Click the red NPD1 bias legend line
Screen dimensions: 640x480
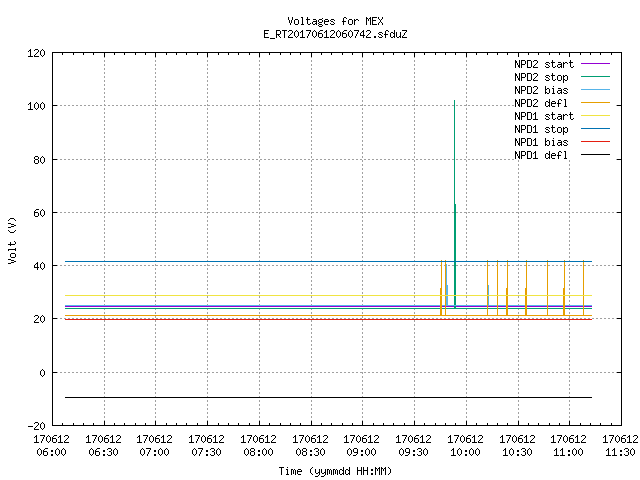(x=595, y=142)
